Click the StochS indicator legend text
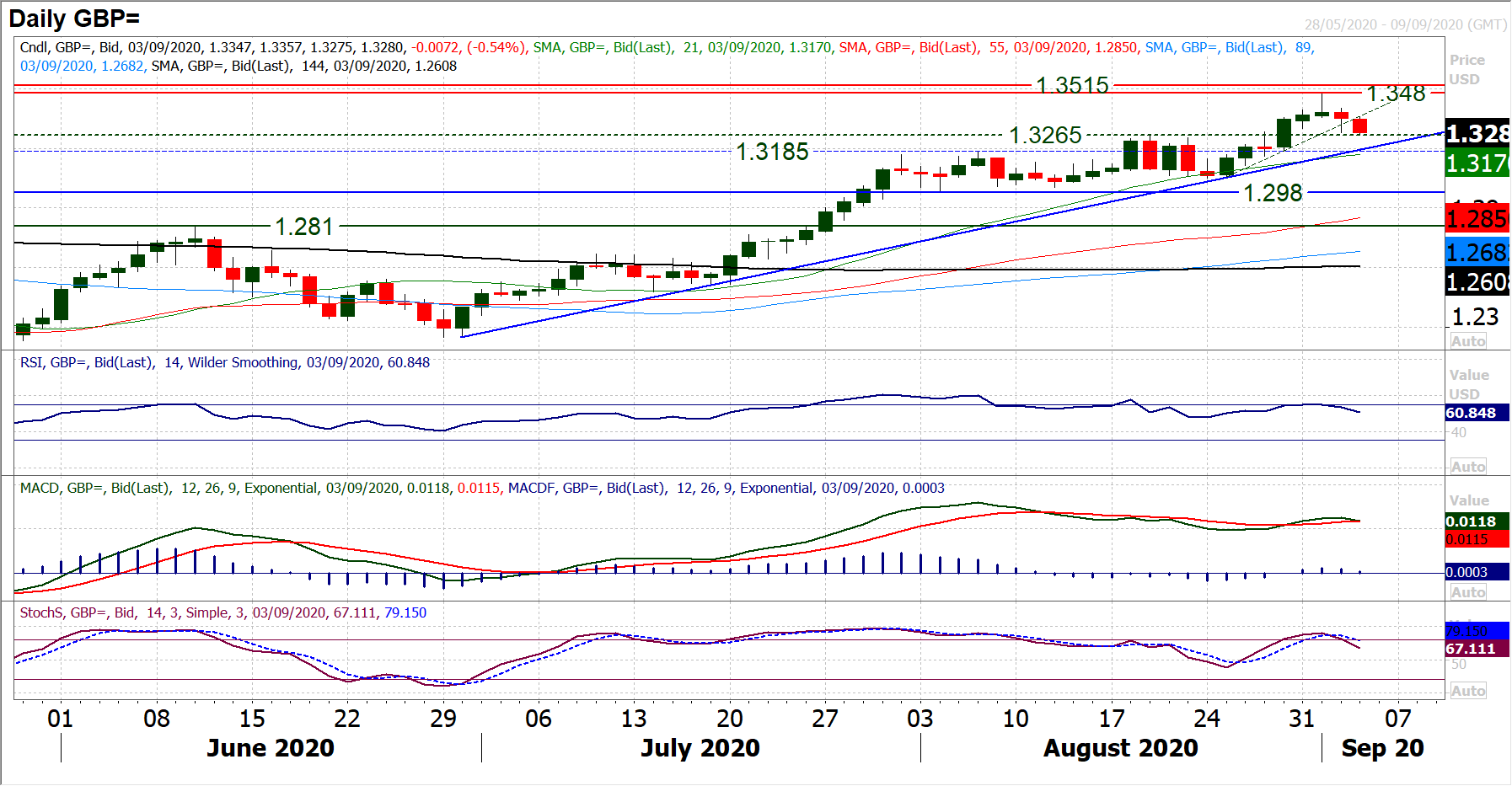Screen dimensions: 1512x786 click(223, 612)
